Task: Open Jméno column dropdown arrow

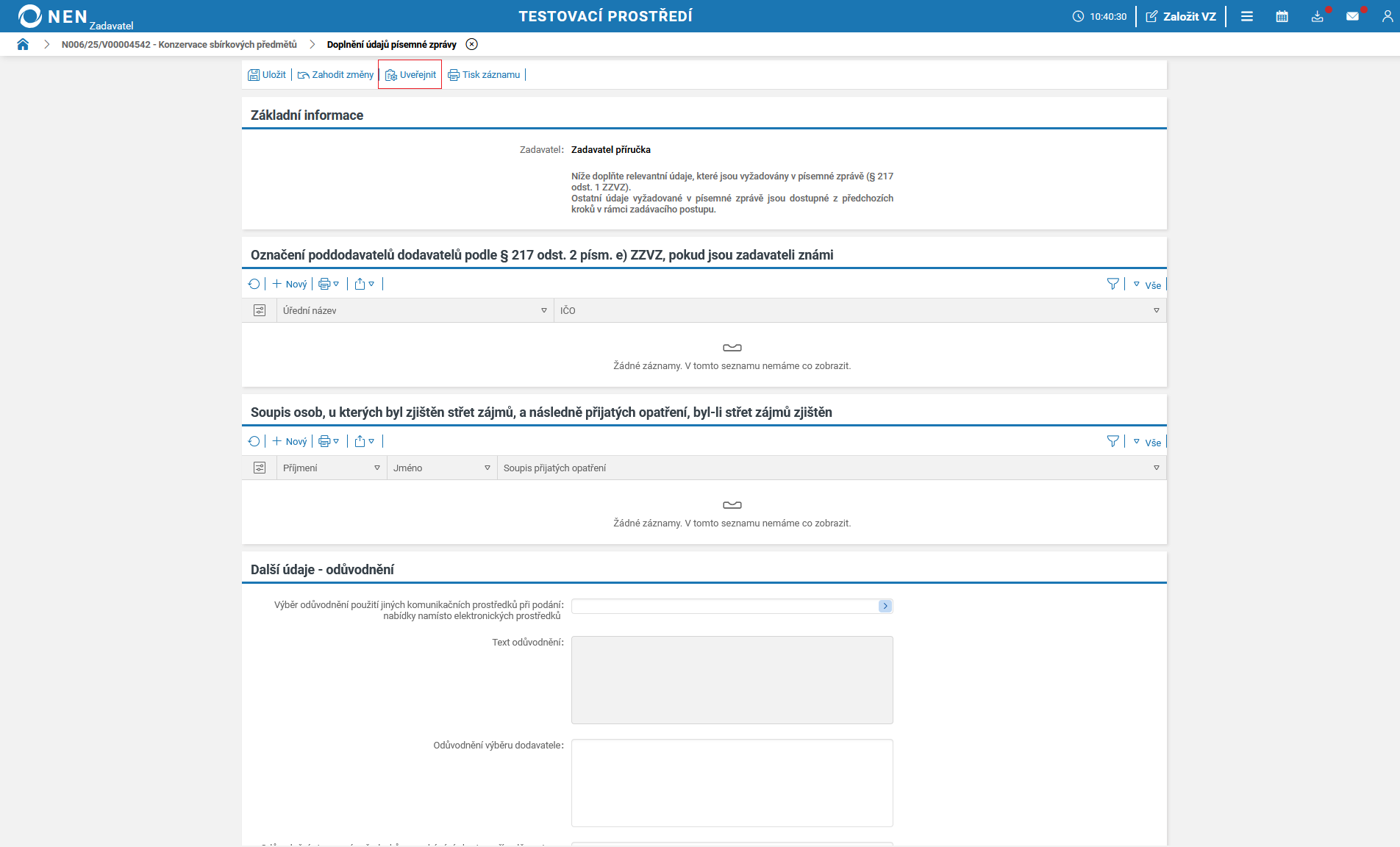Action: click(x=488, y=468)
